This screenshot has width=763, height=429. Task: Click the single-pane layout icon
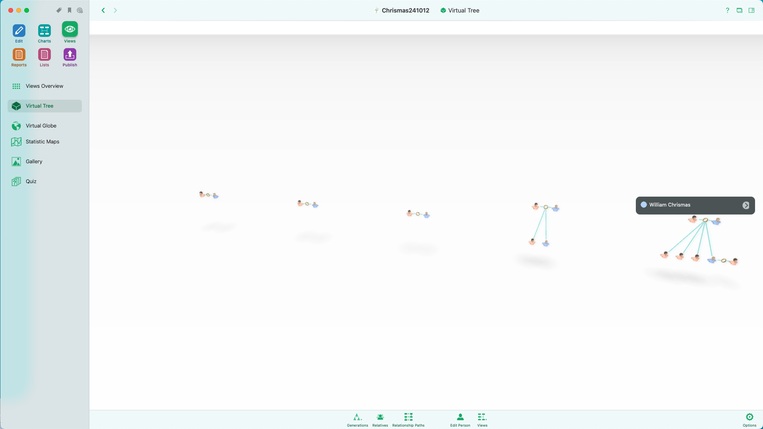coord(739,10)
